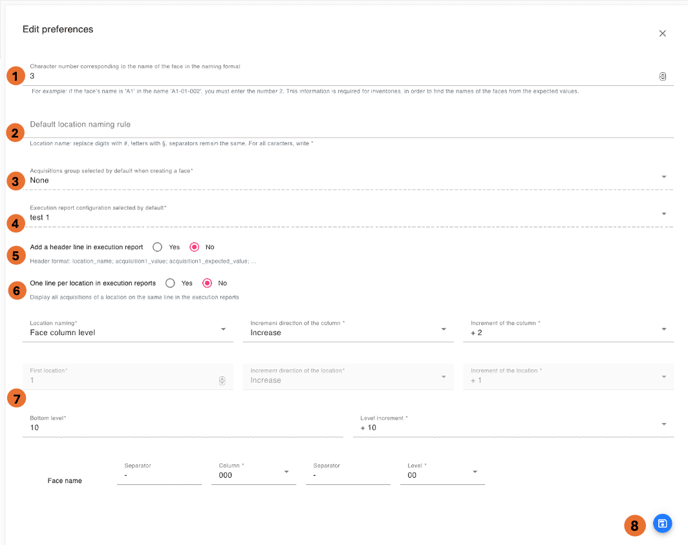Viewport: 688px width, 545px height.
Task: Expand the Level increment dropdown
Action: tap(511, 427)
